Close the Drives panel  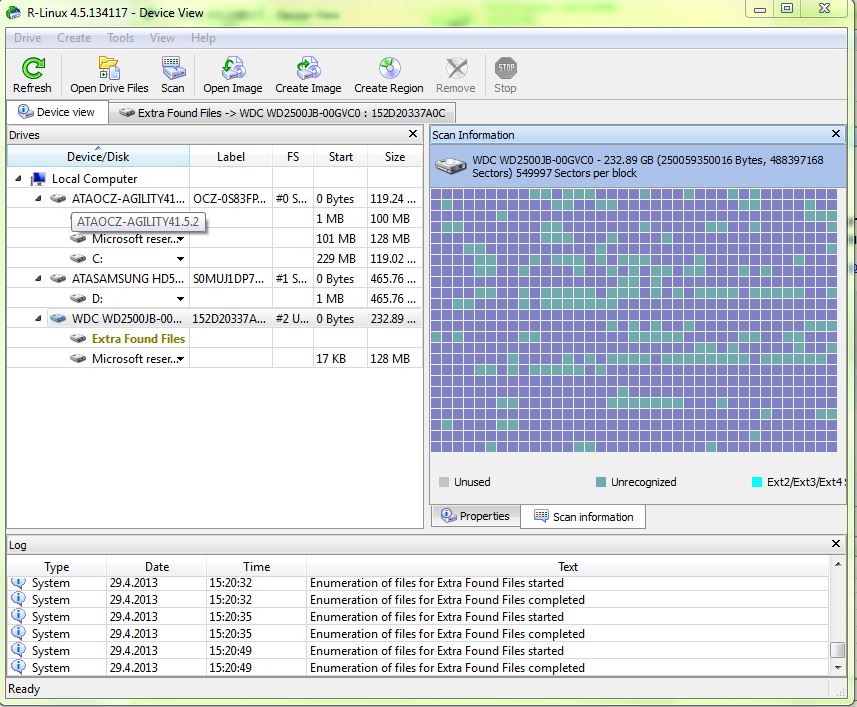[x=413, y=134]
